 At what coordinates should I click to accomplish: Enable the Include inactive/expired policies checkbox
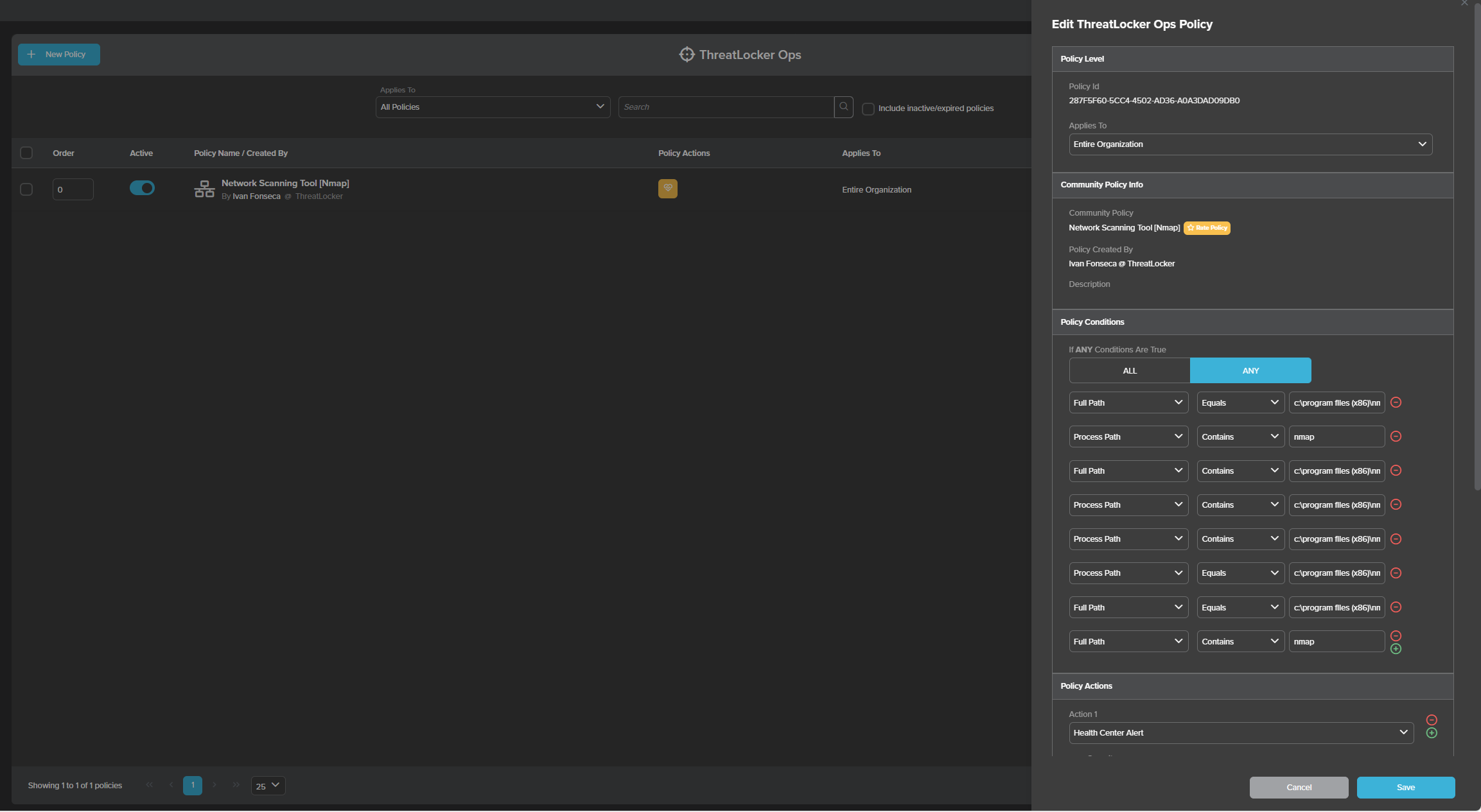click(867, 107)
